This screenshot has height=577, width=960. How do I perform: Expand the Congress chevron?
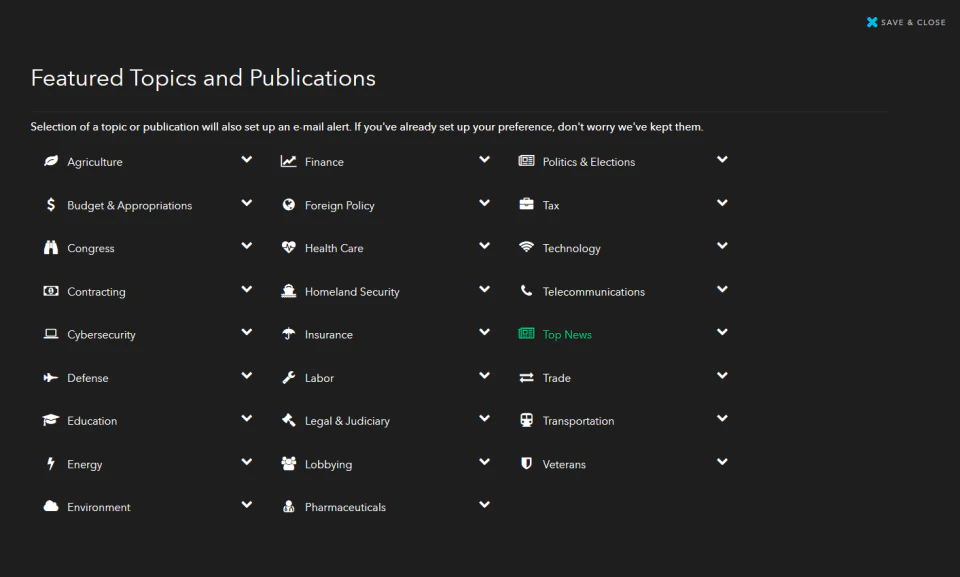(x=247, y=246)
